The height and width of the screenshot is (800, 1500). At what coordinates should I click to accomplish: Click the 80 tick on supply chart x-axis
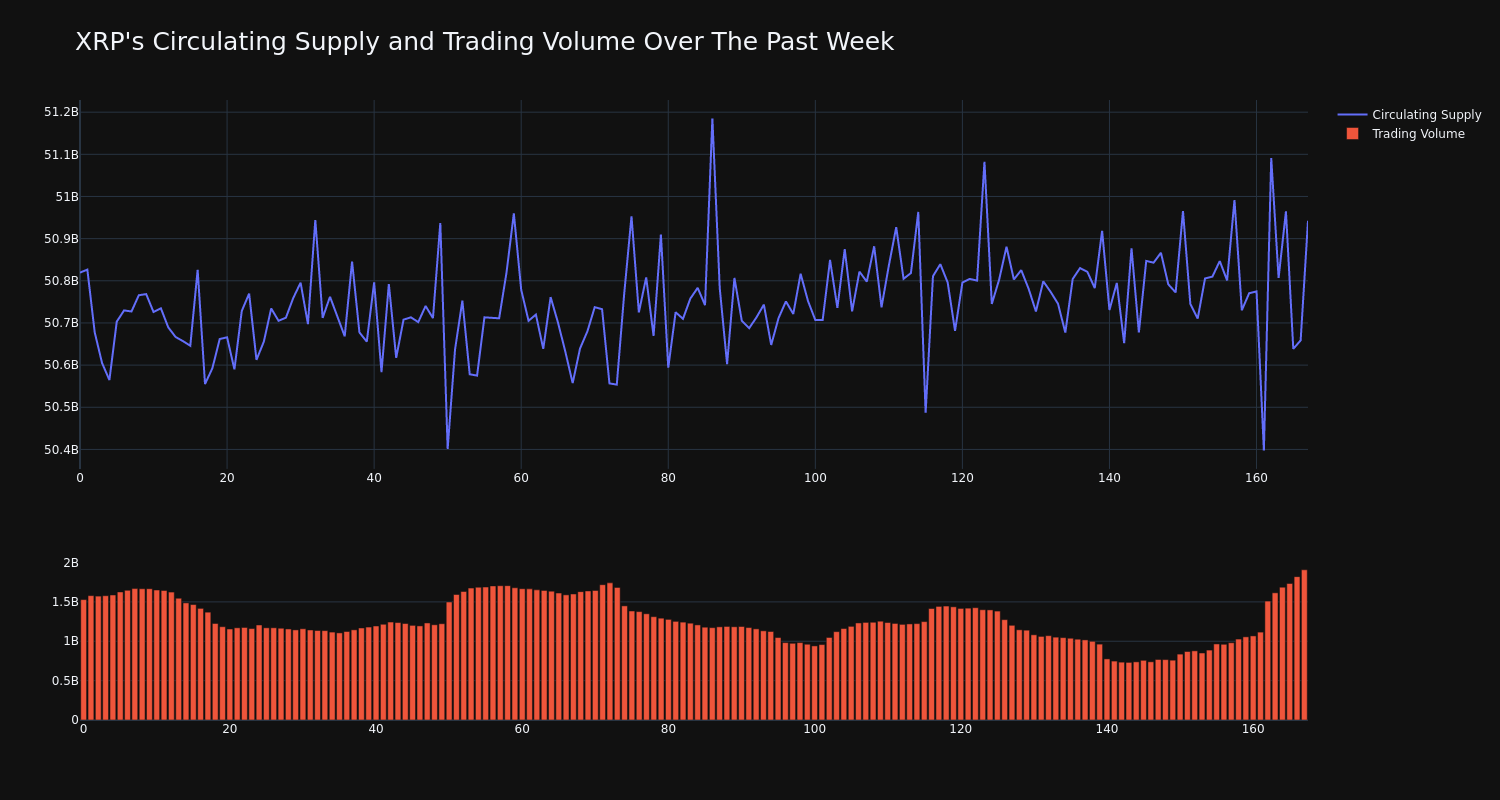click(x=668, y=478)
